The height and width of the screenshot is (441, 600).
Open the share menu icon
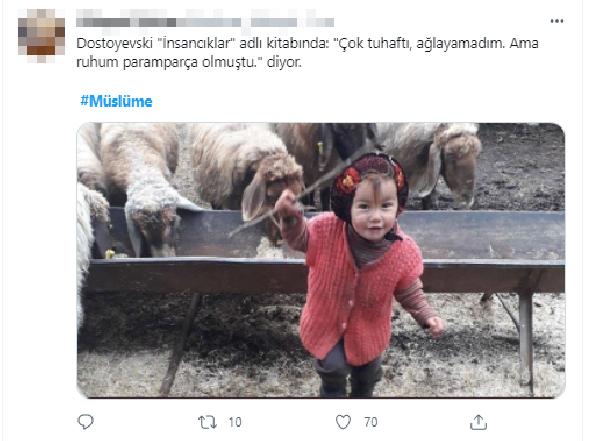(x=479, y=421)
